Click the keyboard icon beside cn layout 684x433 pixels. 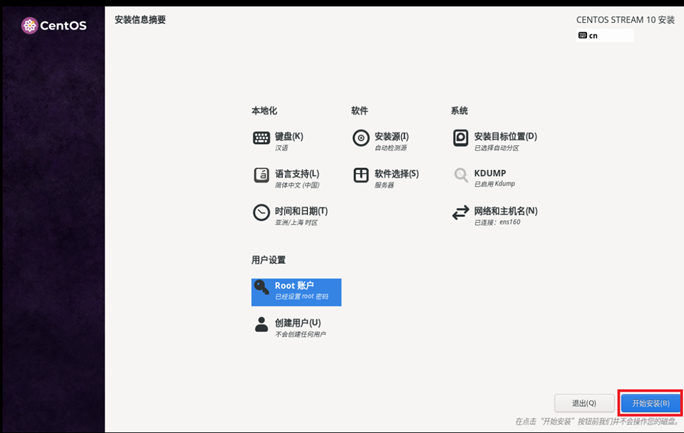pos(582,35)
